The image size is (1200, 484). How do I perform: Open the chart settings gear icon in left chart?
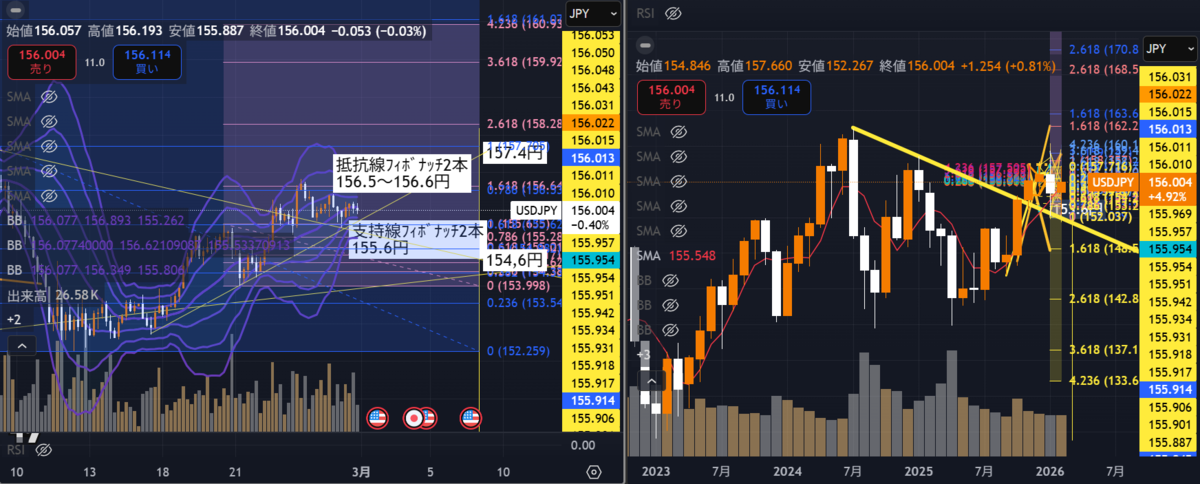coord(594,471)
